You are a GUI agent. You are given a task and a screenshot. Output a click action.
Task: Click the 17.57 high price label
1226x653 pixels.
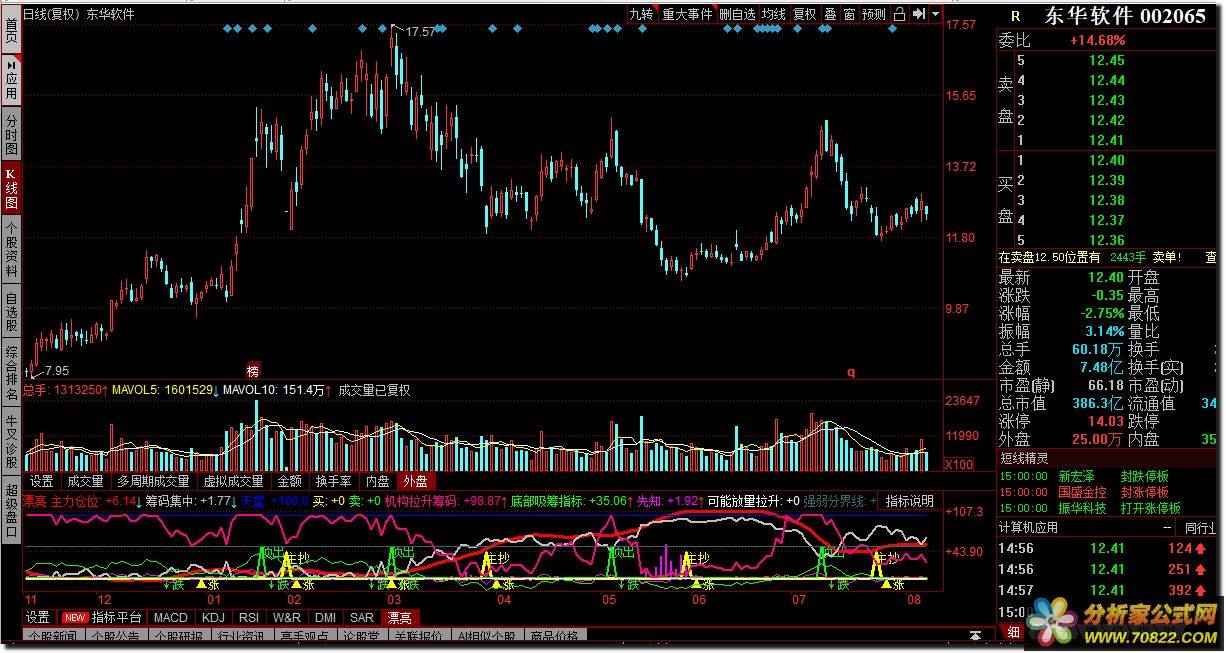tap(421, 32)
